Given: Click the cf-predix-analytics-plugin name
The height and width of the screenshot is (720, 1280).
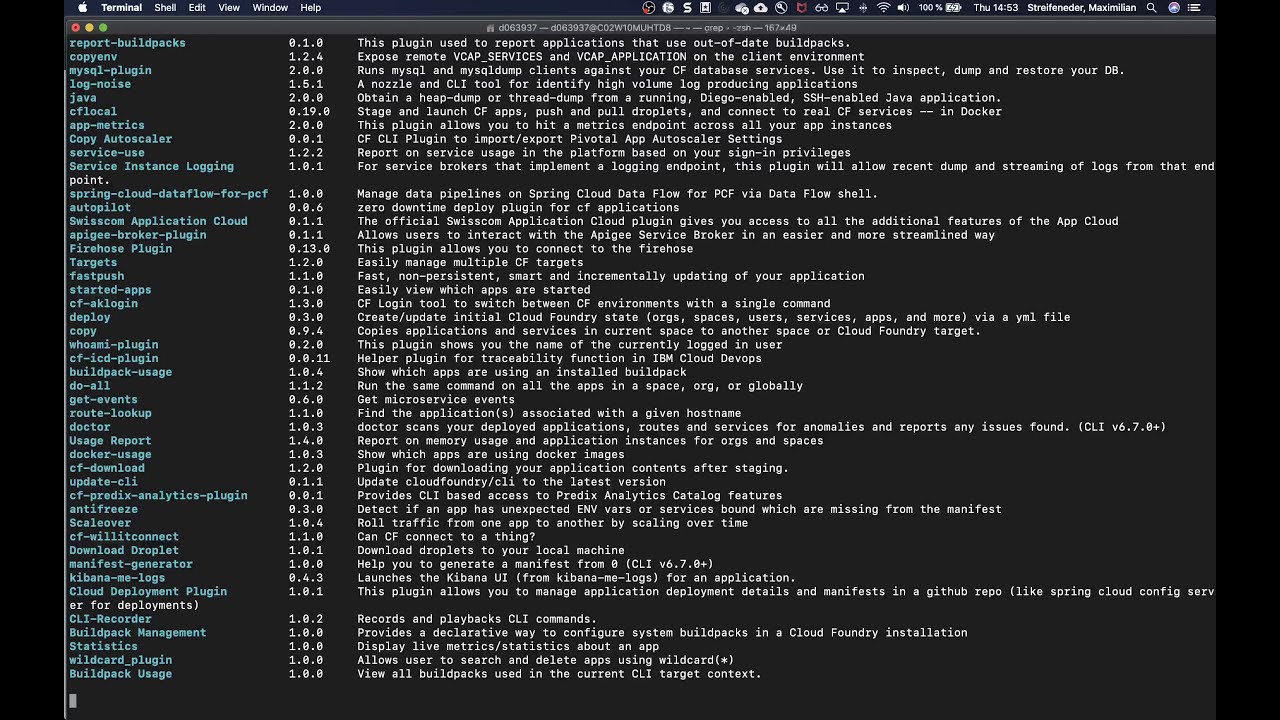Looking at the screenshot, I should [x=158, y=495].
